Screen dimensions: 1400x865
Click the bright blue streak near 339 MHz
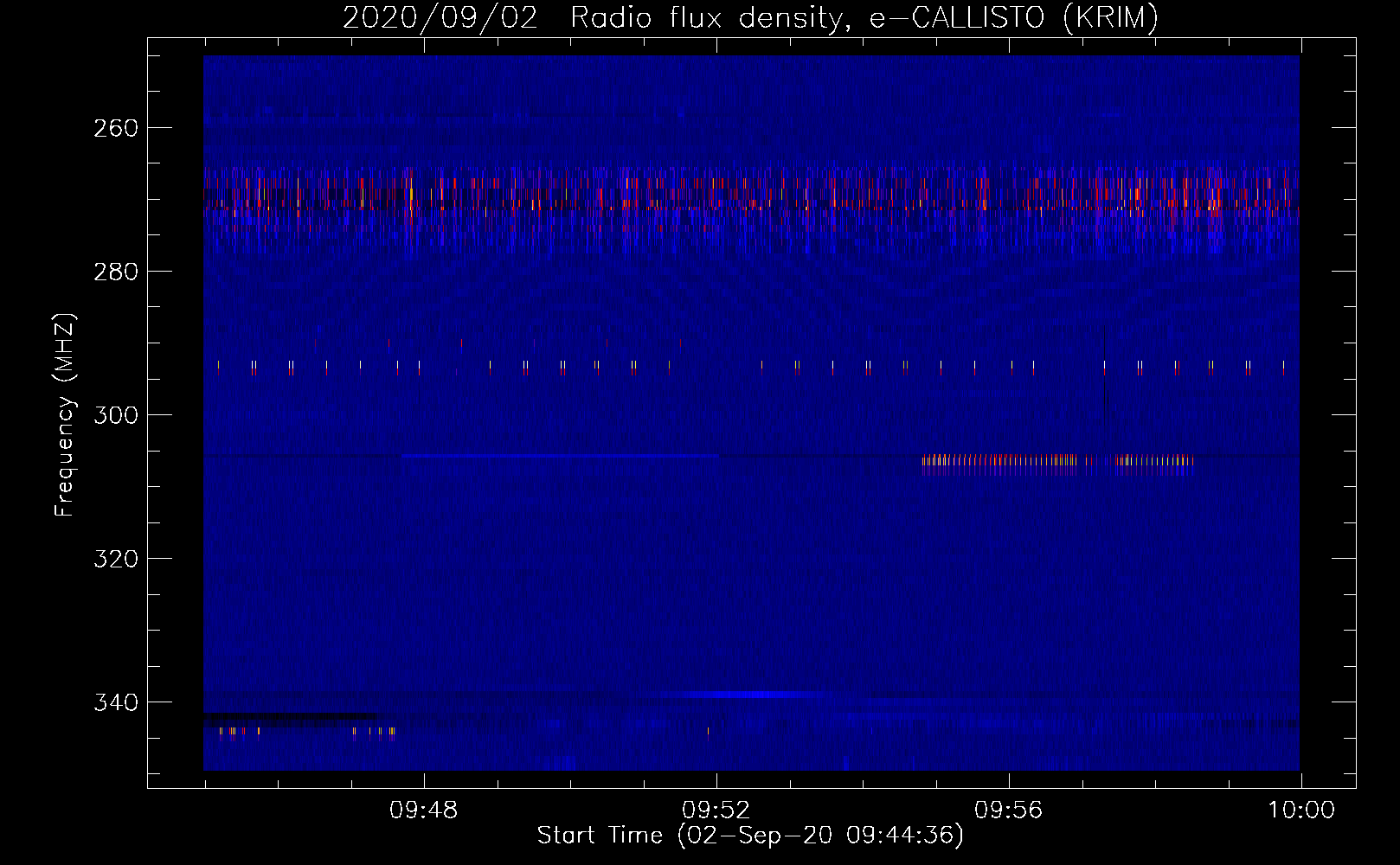point(744,695)
